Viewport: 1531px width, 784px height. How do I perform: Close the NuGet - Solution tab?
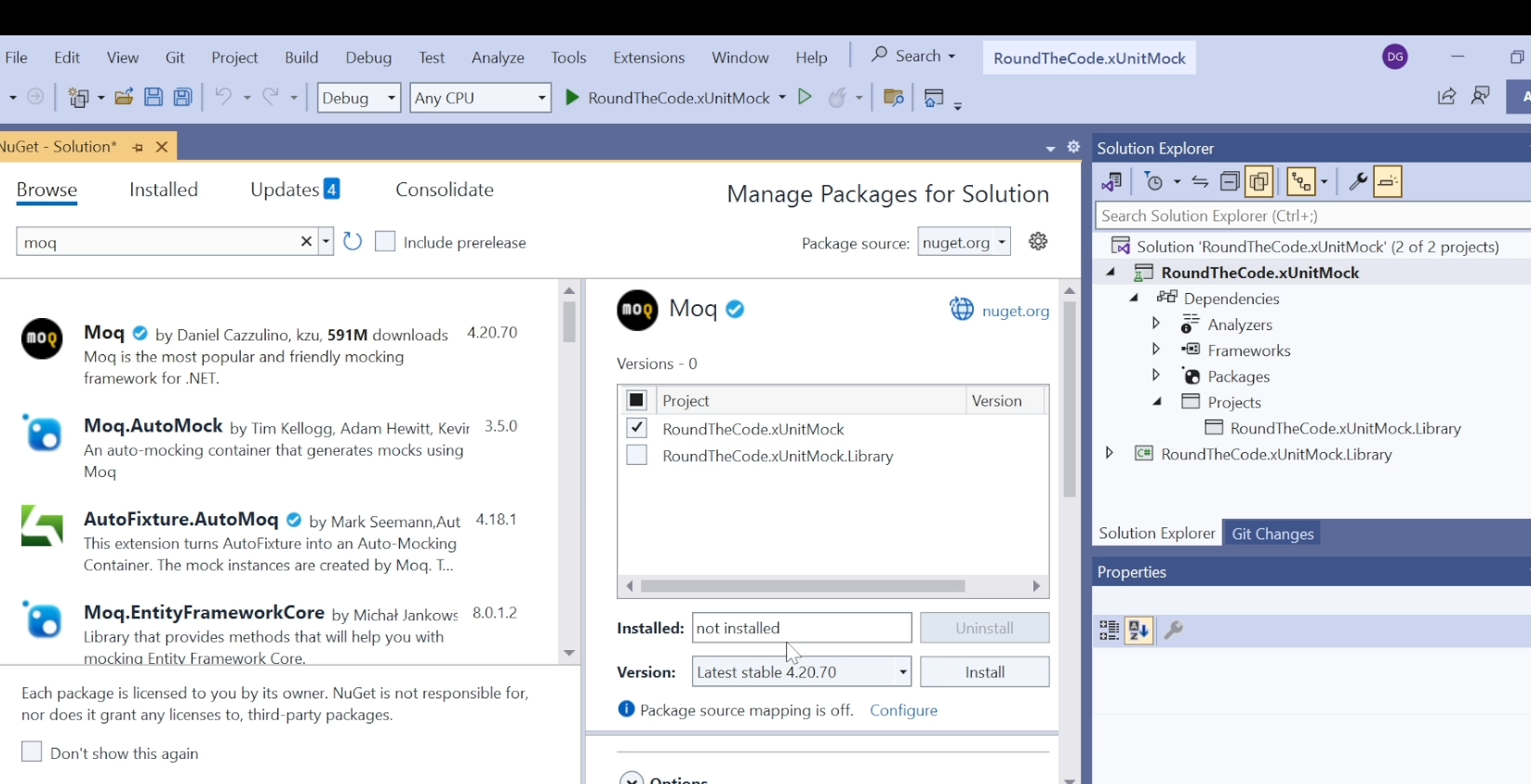pyautogui.click(x=162, y=147)
